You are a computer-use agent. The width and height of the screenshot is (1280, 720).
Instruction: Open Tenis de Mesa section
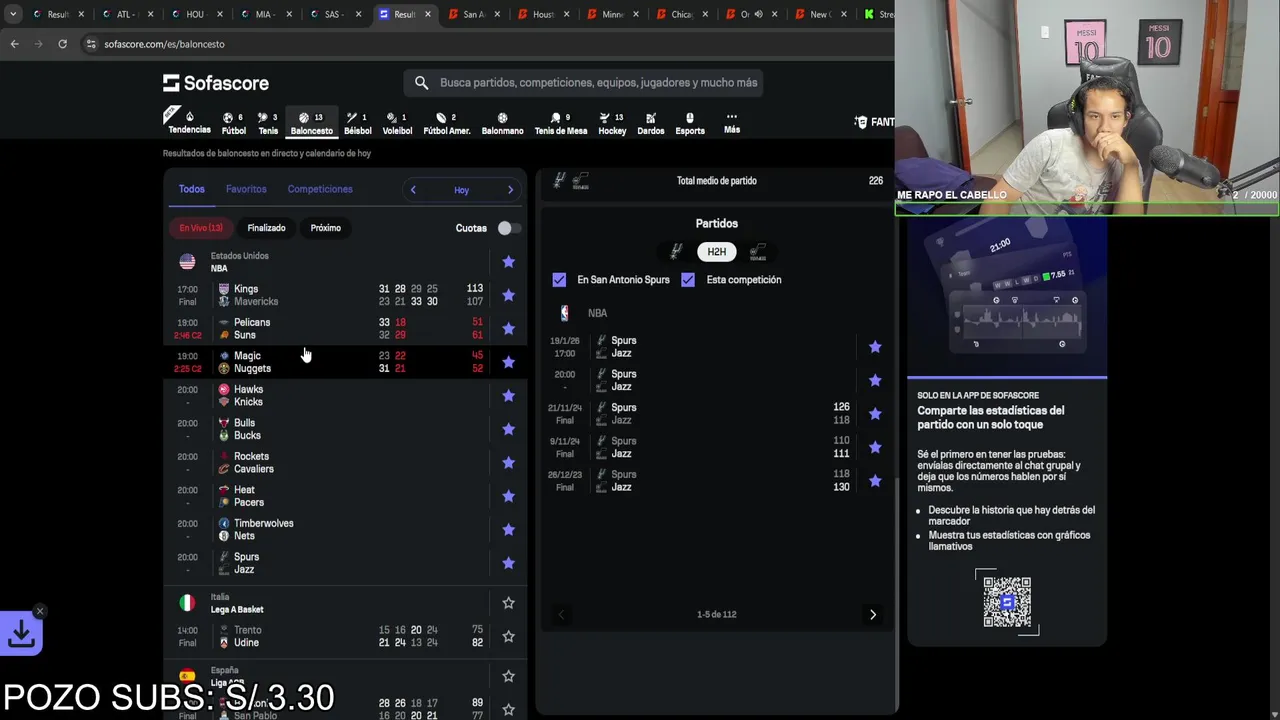(x=561, y=123)
